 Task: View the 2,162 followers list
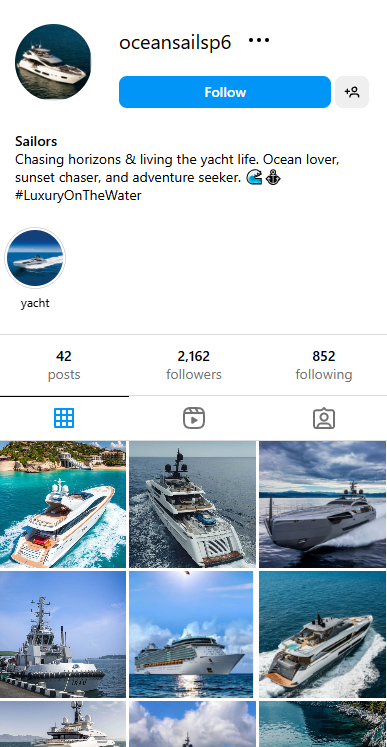(194, 365)
